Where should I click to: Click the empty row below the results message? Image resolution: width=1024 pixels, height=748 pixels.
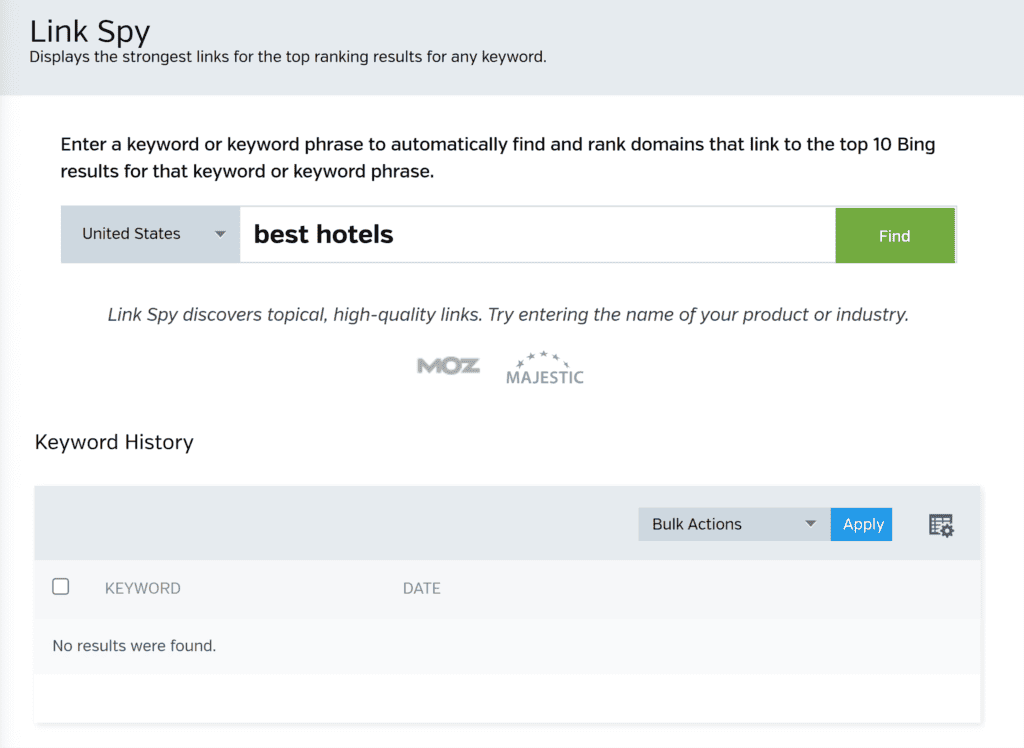(x=508, y=697)
